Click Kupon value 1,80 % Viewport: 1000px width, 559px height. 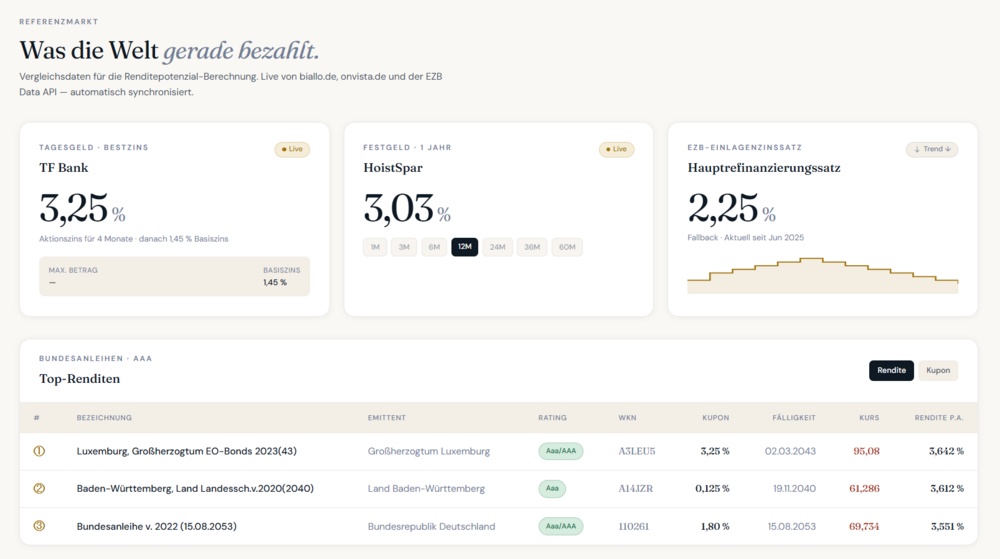[715, 526]
